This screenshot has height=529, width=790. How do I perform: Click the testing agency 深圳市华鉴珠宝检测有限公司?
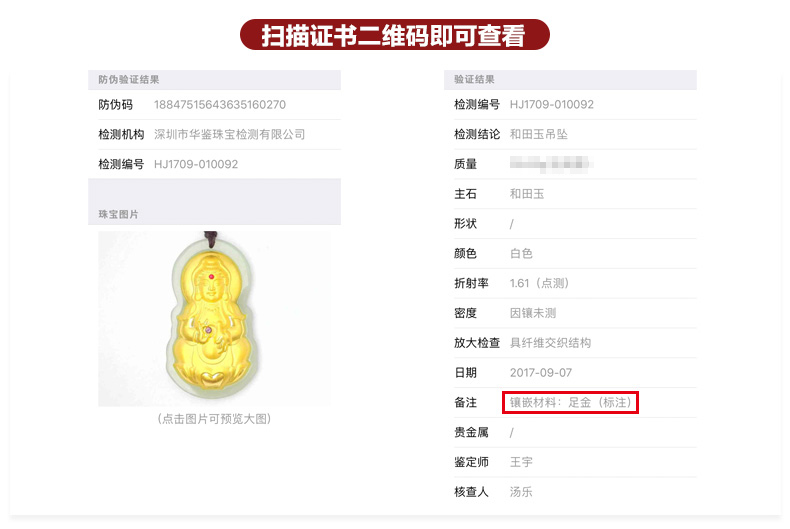[x=229, y=135]
